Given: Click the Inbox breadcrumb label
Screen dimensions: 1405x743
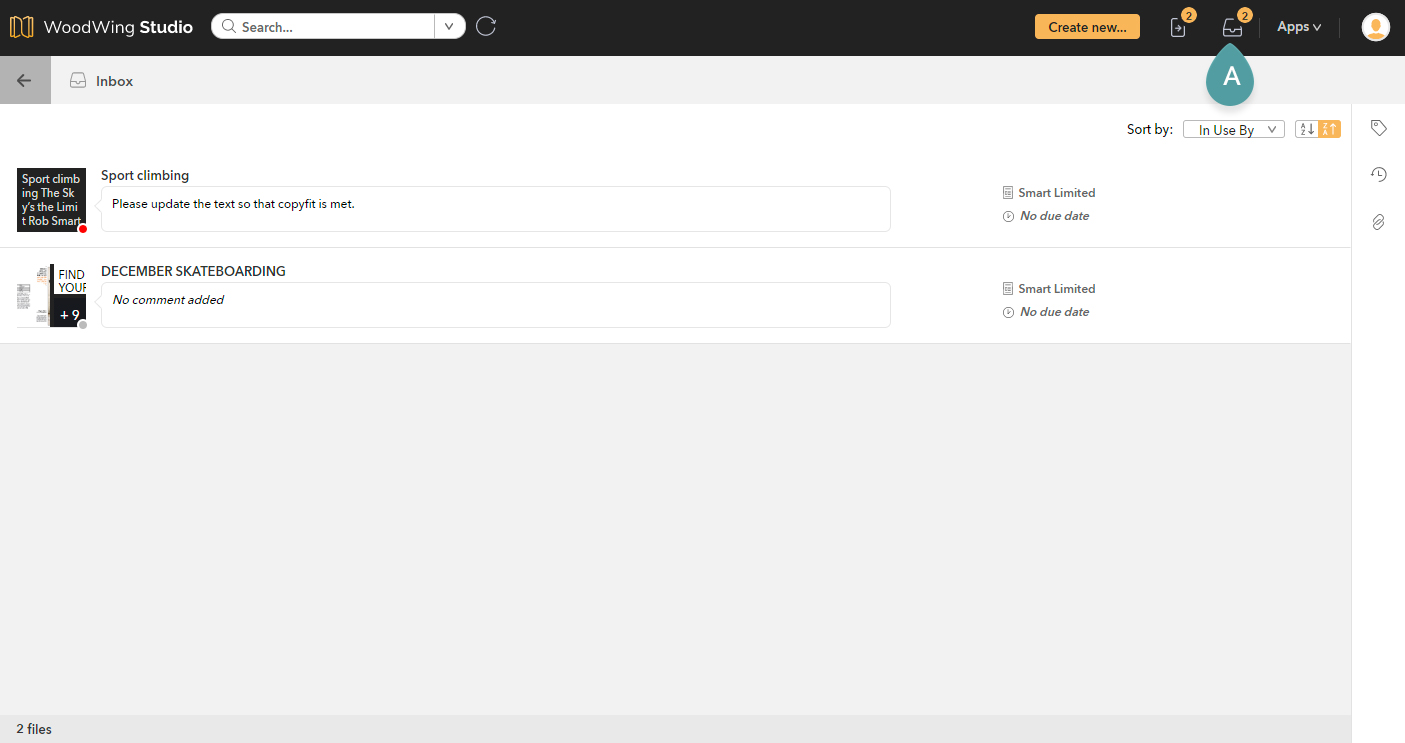Looking at the screenshot, I should coord(113,80).
